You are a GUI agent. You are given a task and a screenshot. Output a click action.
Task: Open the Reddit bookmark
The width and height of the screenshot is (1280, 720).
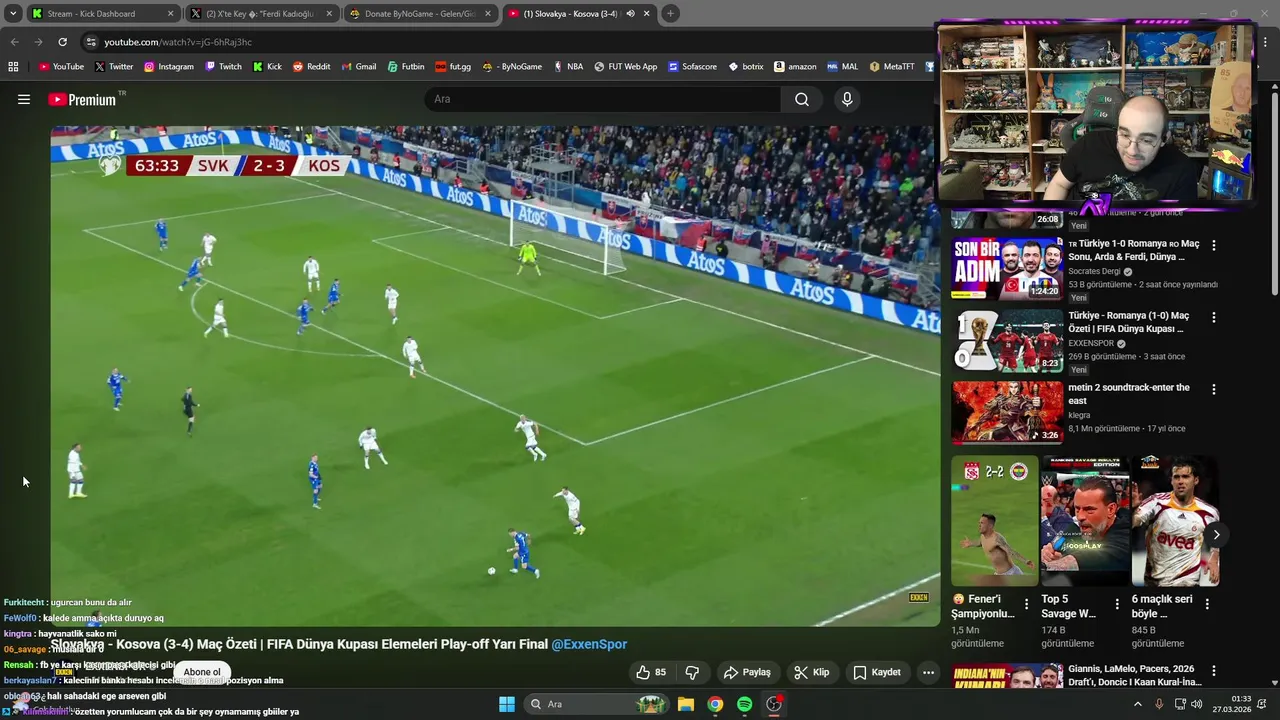311,66
